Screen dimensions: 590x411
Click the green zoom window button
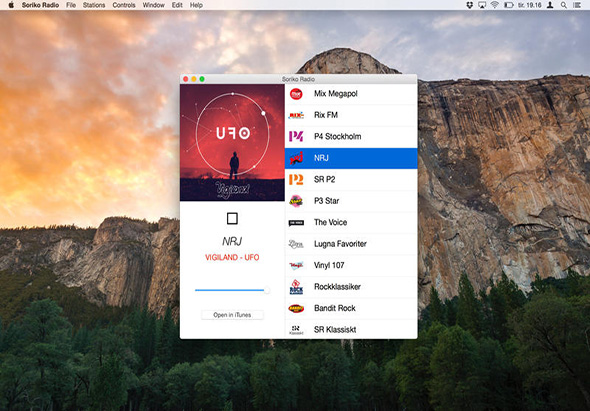(202, 79)
